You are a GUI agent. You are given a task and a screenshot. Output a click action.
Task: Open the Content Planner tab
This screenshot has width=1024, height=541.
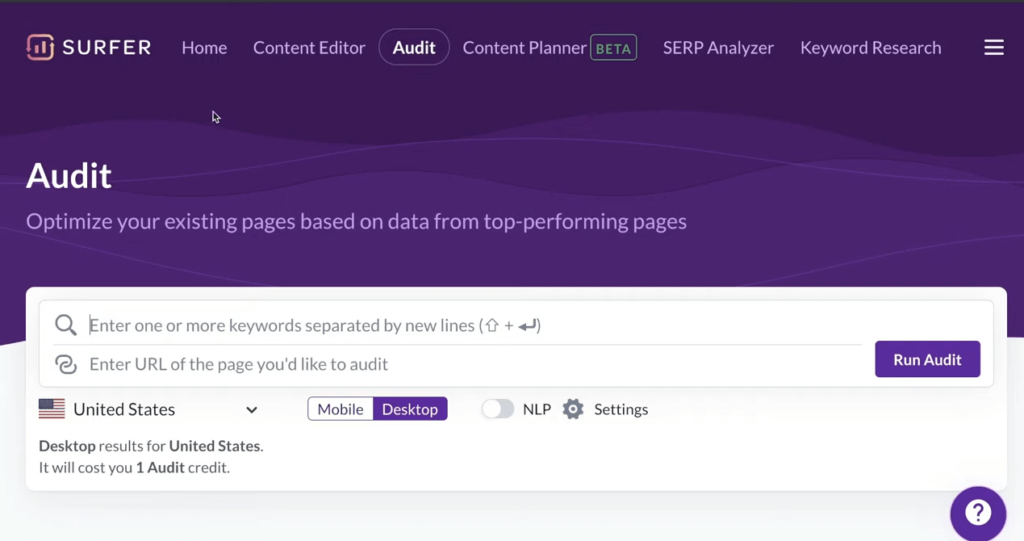pos(524,48)
